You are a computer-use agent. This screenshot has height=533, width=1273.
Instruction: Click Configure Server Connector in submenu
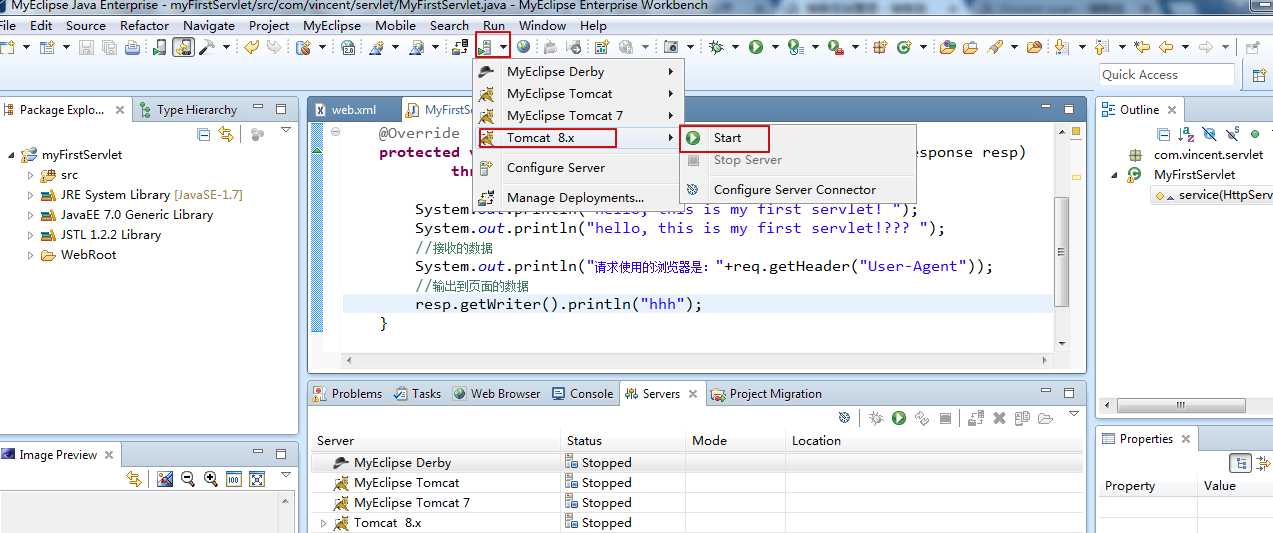tap(797, 190)
